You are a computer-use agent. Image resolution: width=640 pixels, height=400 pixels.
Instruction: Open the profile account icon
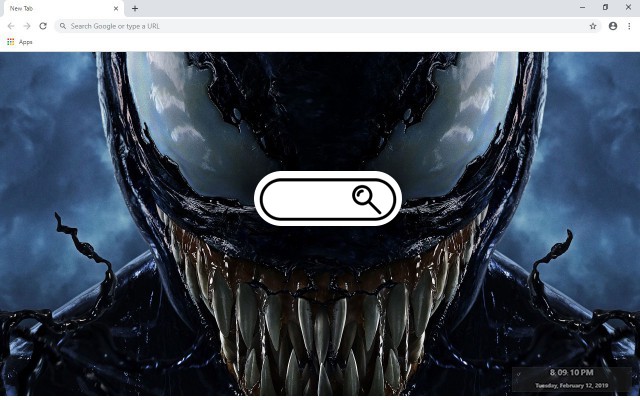pos(613,26)
